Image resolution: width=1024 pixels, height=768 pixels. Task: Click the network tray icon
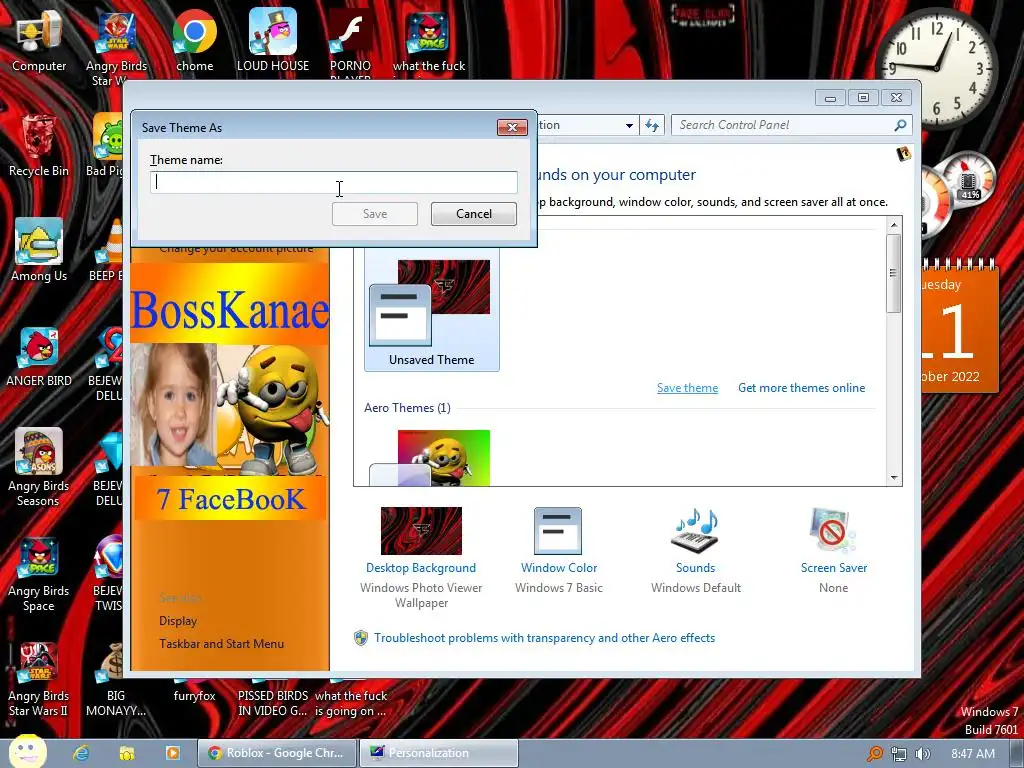click(899, 754)
